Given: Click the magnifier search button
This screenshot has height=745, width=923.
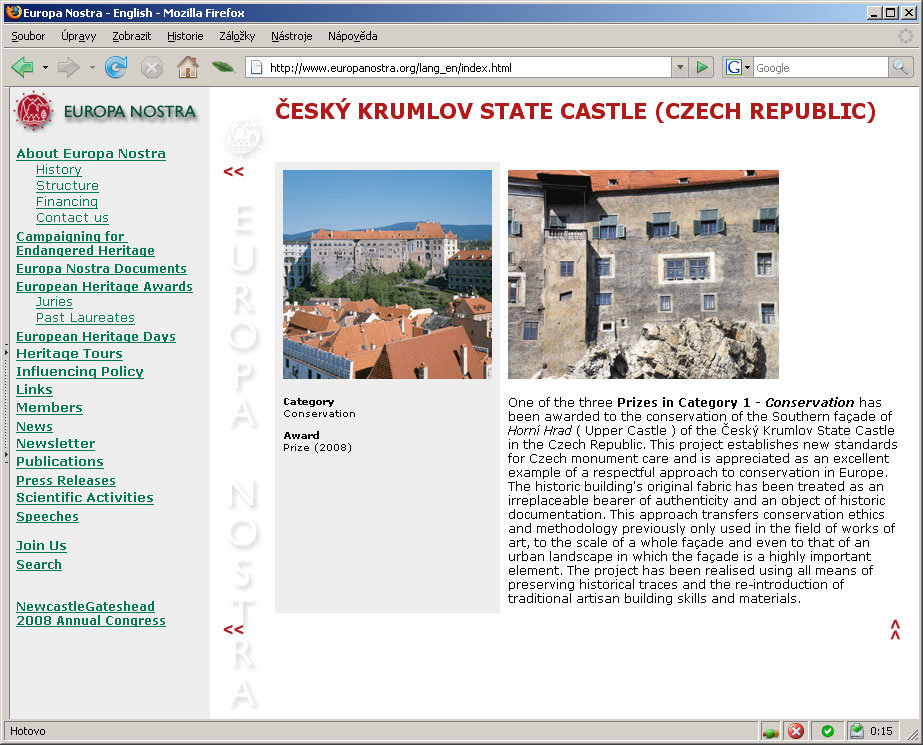Looking at the screenshot, I should [900, 67].
